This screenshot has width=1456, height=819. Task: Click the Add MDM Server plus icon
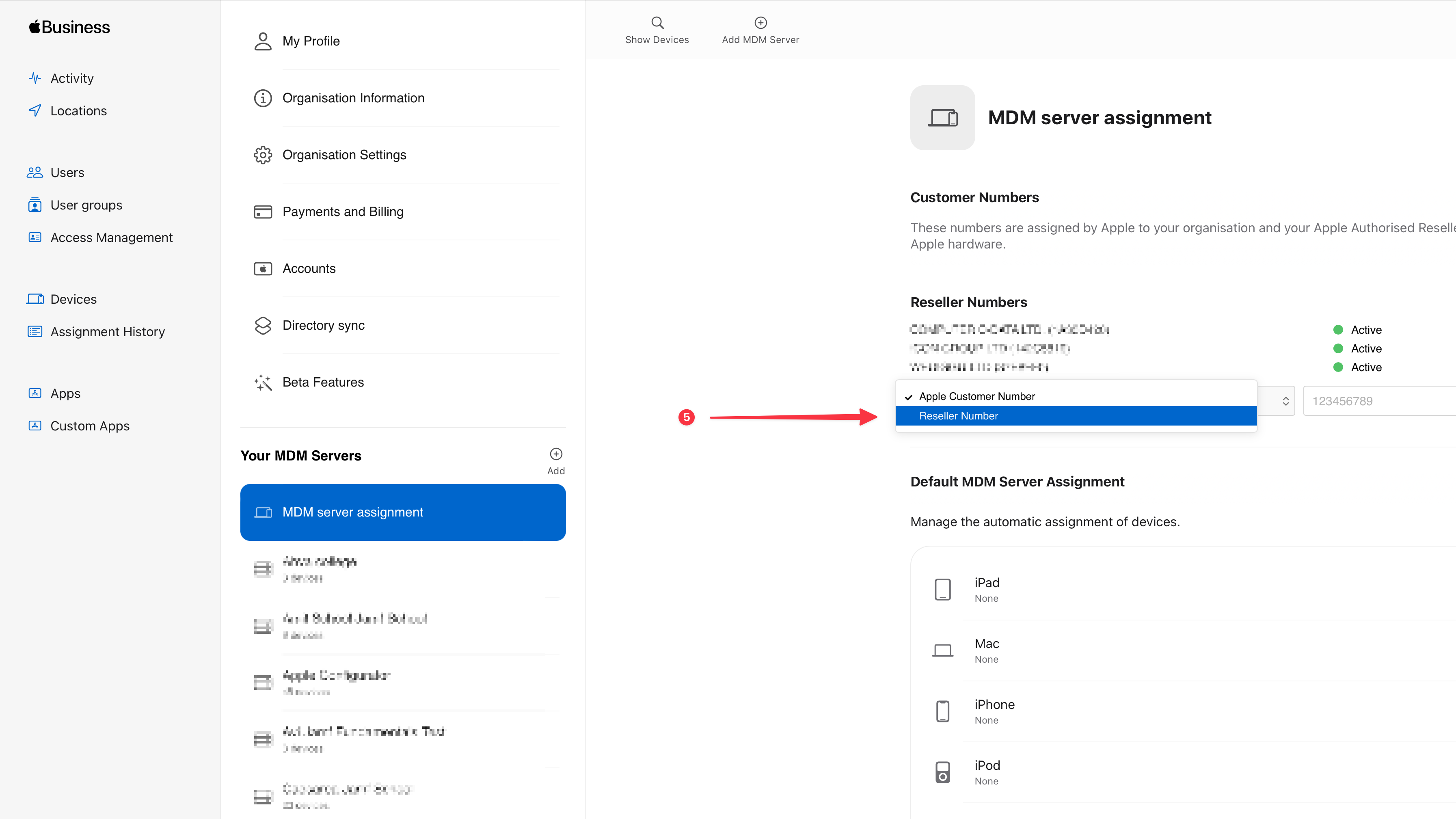(x=760, y=23)
